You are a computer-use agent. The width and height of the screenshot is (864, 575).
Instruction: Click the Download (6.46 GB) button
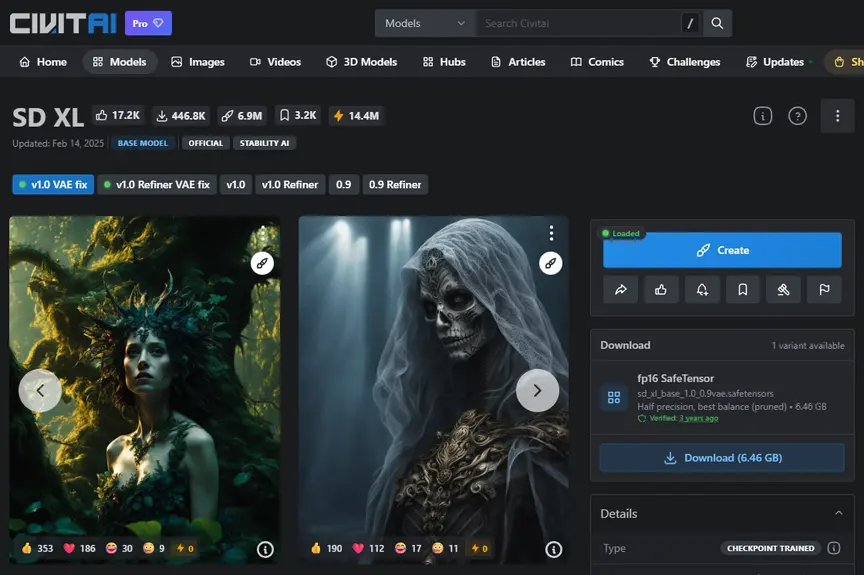point(722,458)
